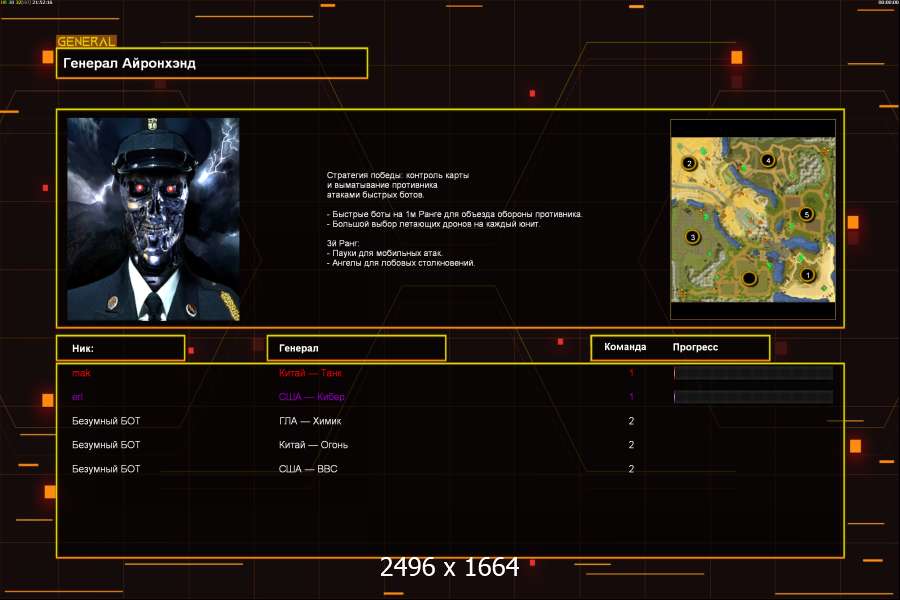Click the 'Ник:' column header
900x600 pixels.
[121, 348]
